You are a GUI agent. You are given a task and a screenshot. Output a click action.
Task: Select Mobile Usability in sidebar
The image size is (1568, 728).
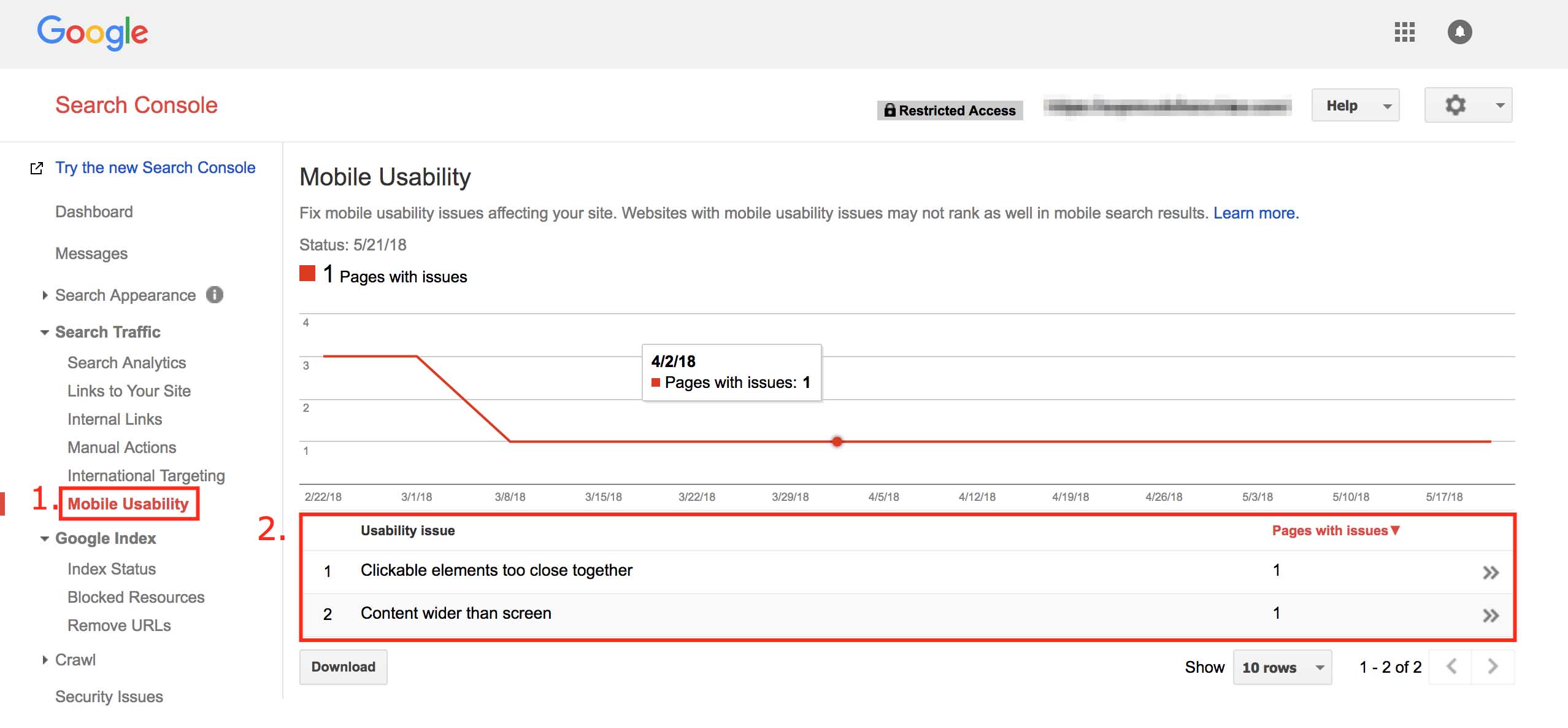128,504
